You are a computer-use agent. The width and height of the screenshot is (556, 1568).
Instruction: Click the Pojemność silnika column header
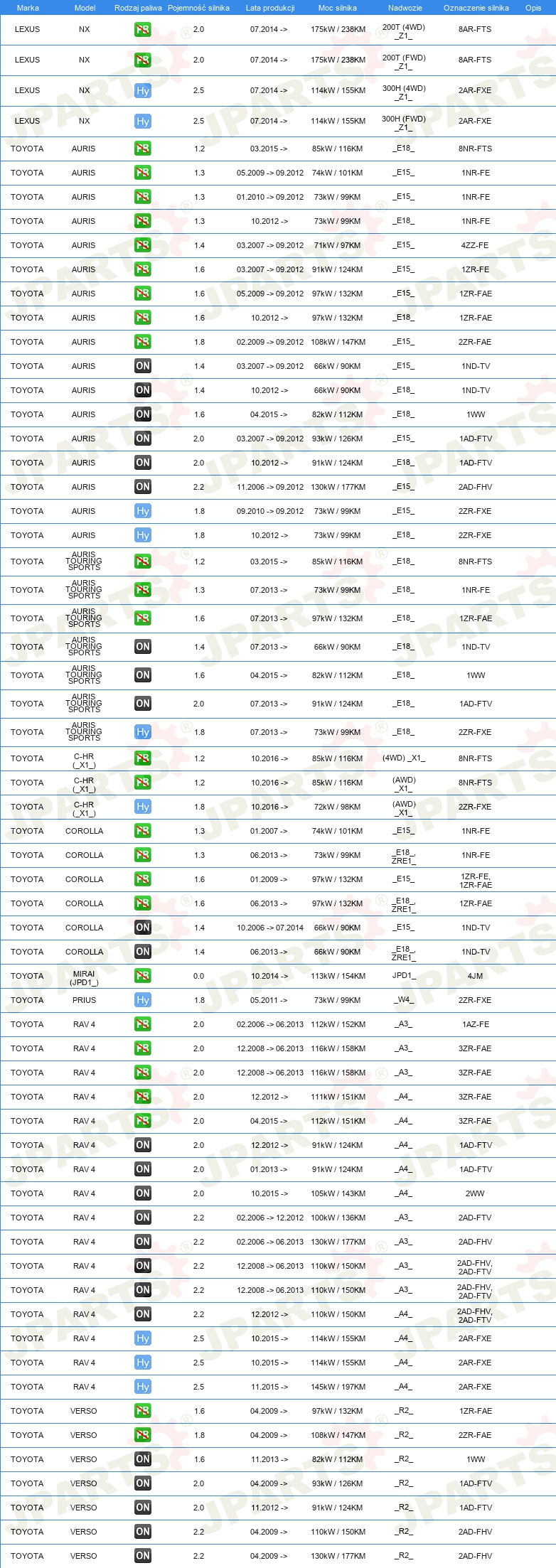(x=198, y=8)
